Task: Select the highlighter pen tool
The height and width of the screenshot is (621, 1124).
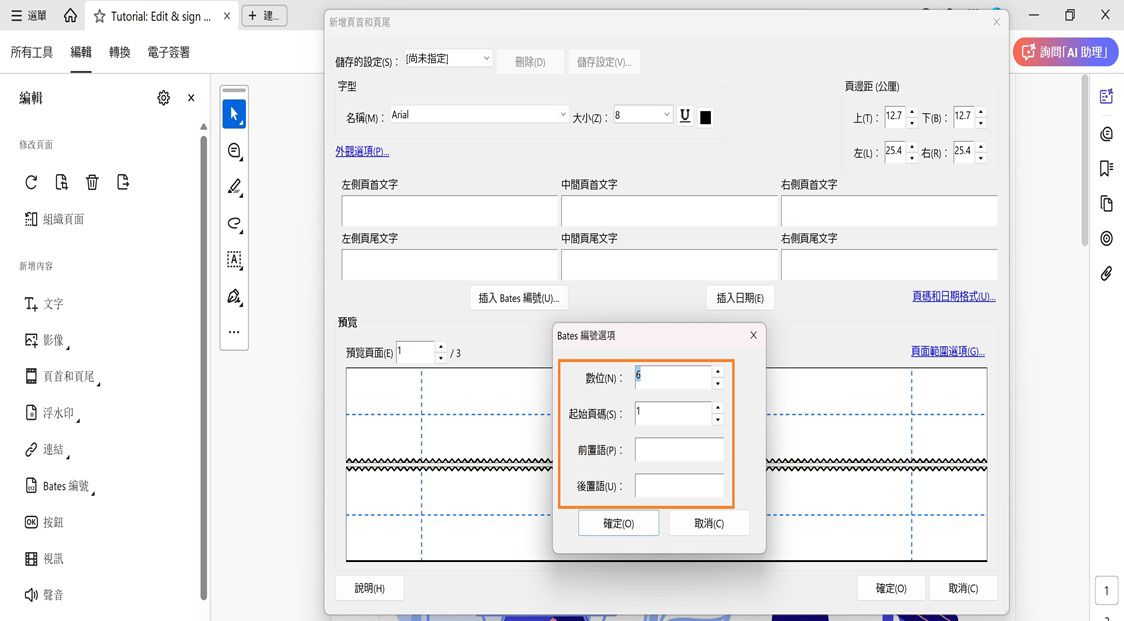Action: point(234,187)
